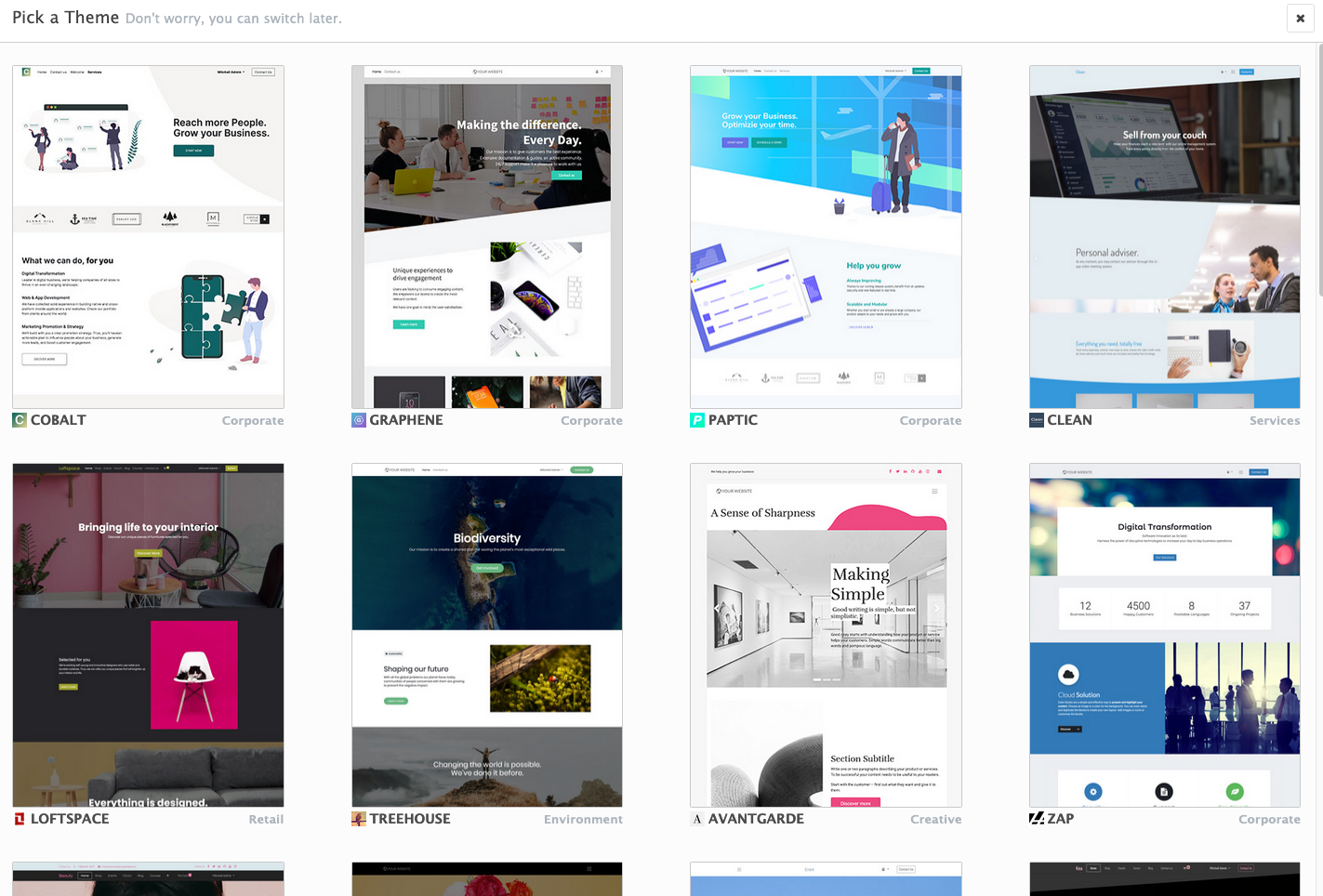
Task: Select the AVANTGARDE "A" logo icon
Action: [x=698, y=819]
